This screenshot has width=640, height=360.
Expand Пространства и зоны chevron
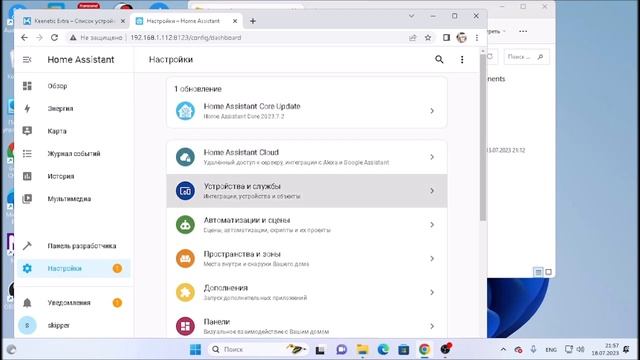[x=432, y=258]
